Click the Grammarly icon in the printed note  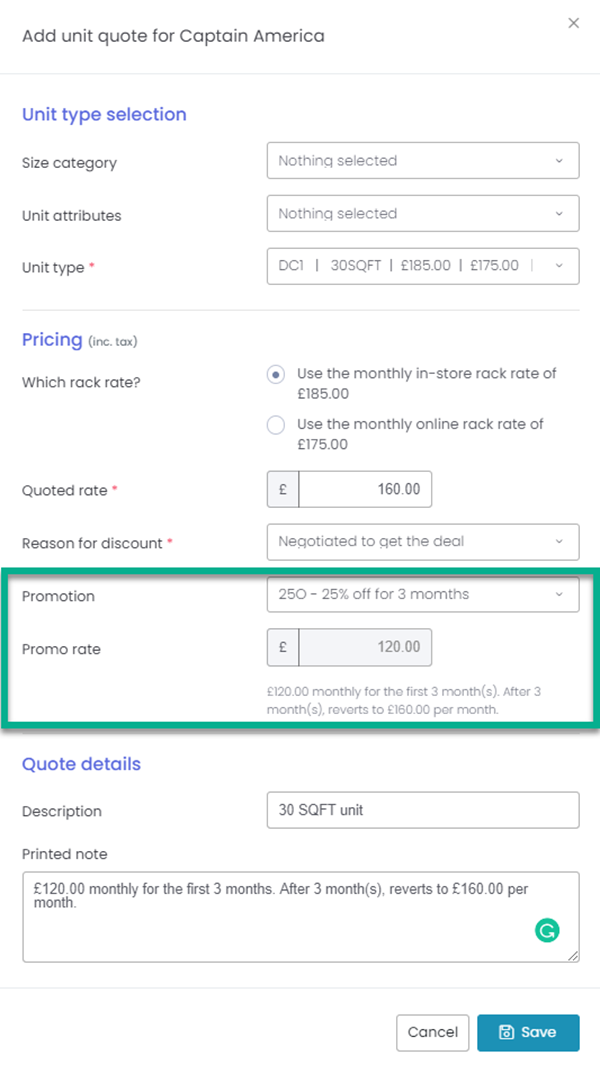tap(547, 930)
